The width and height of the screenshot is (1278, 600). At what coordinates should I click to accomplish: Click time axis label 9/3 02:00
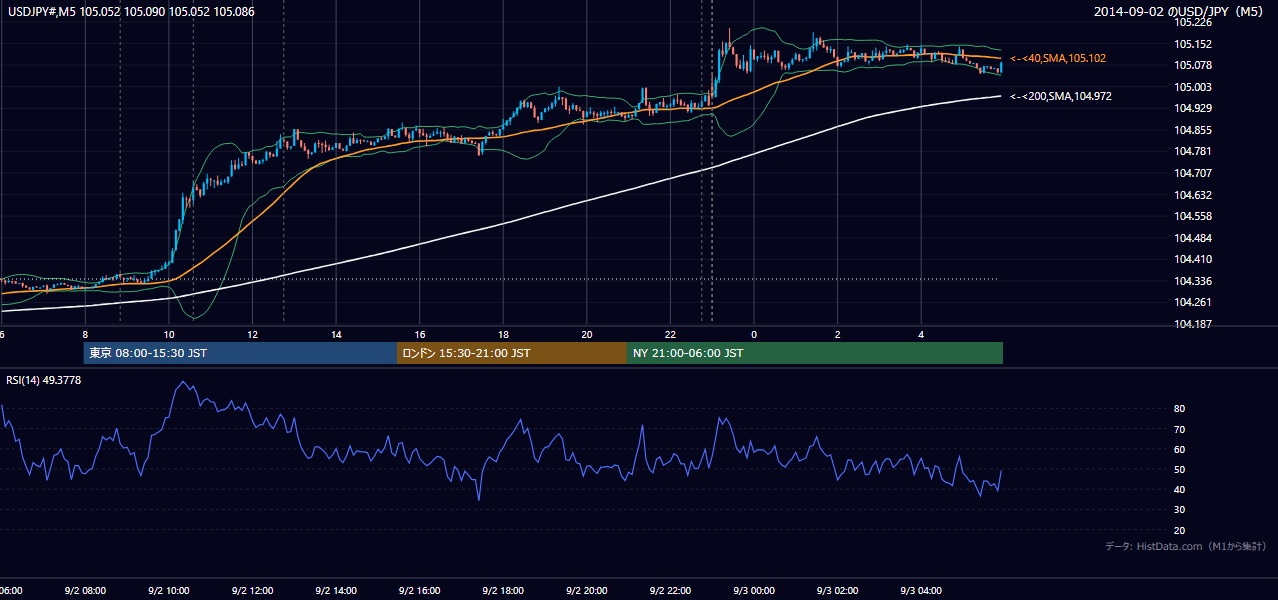pyautogui.click(x=837, y=591)
